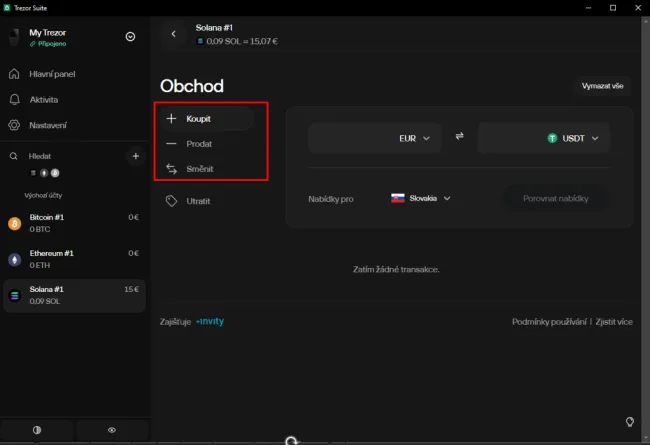Open Zjistit více link
The width and height of the screenshot is (650, 445).
click(614, 322)
